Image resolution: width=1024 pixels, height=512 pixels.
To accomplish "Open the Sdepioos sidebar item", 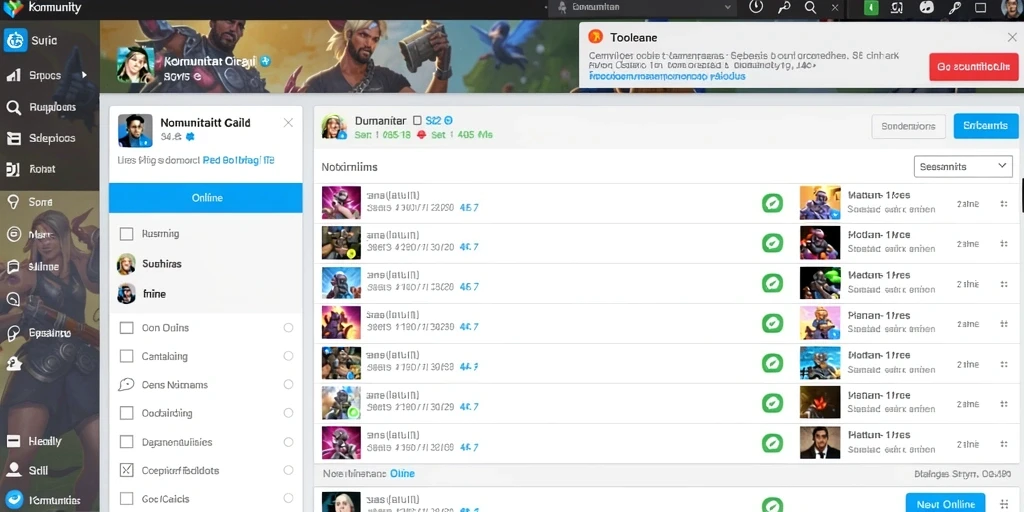I will (x=50, y=138).
